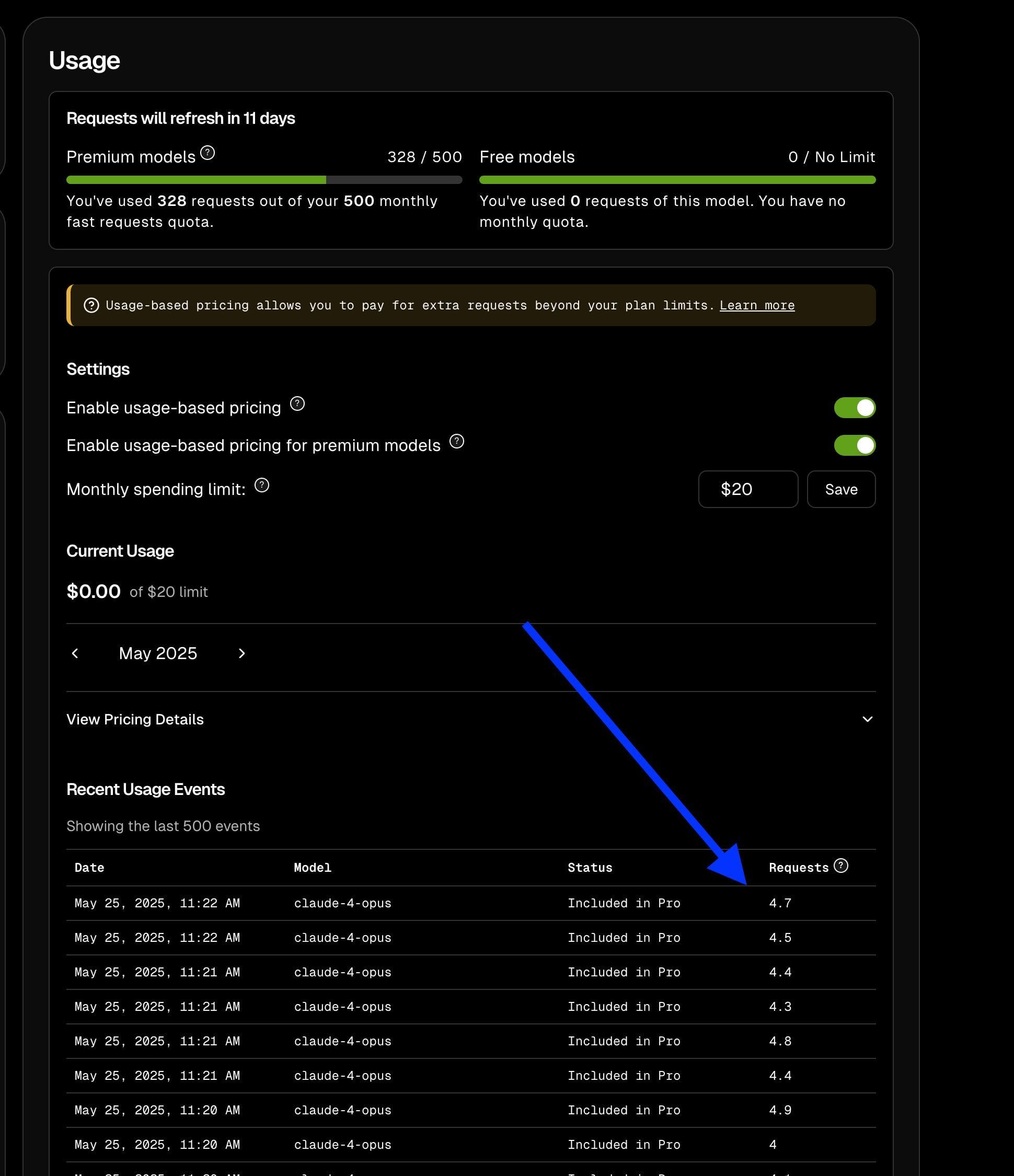Go to next month with right chevron
The image size is (1014, 1176).
pos(241,653)
